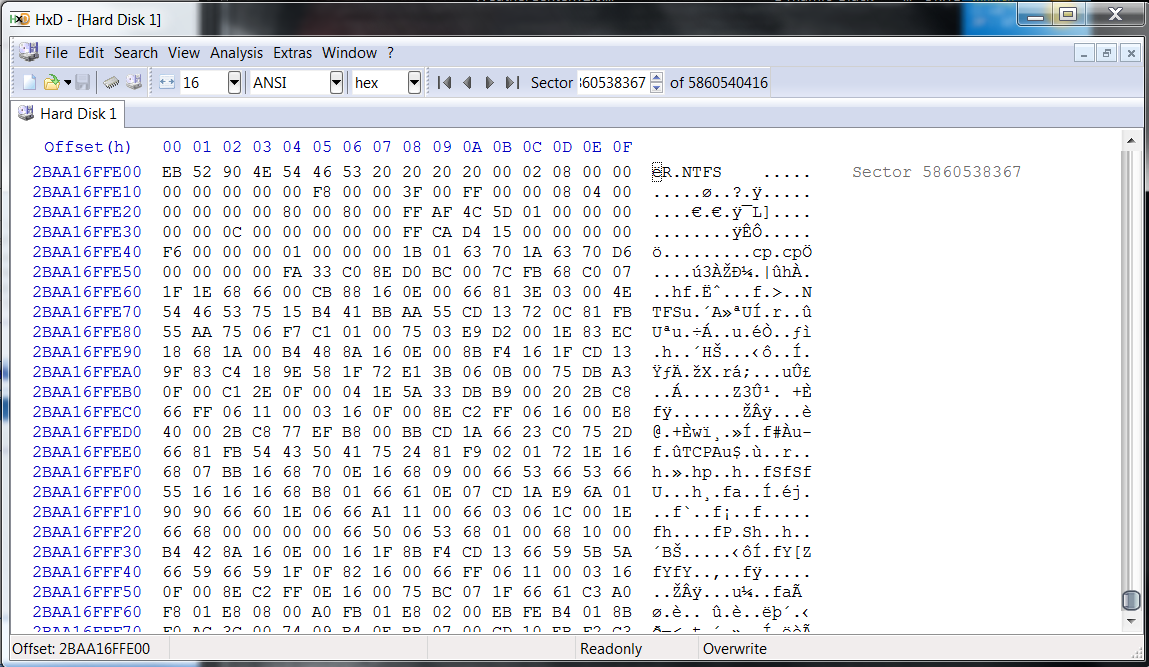1149x667 pixels.
Task: Go to previous sector
Action: click(467, 82)
